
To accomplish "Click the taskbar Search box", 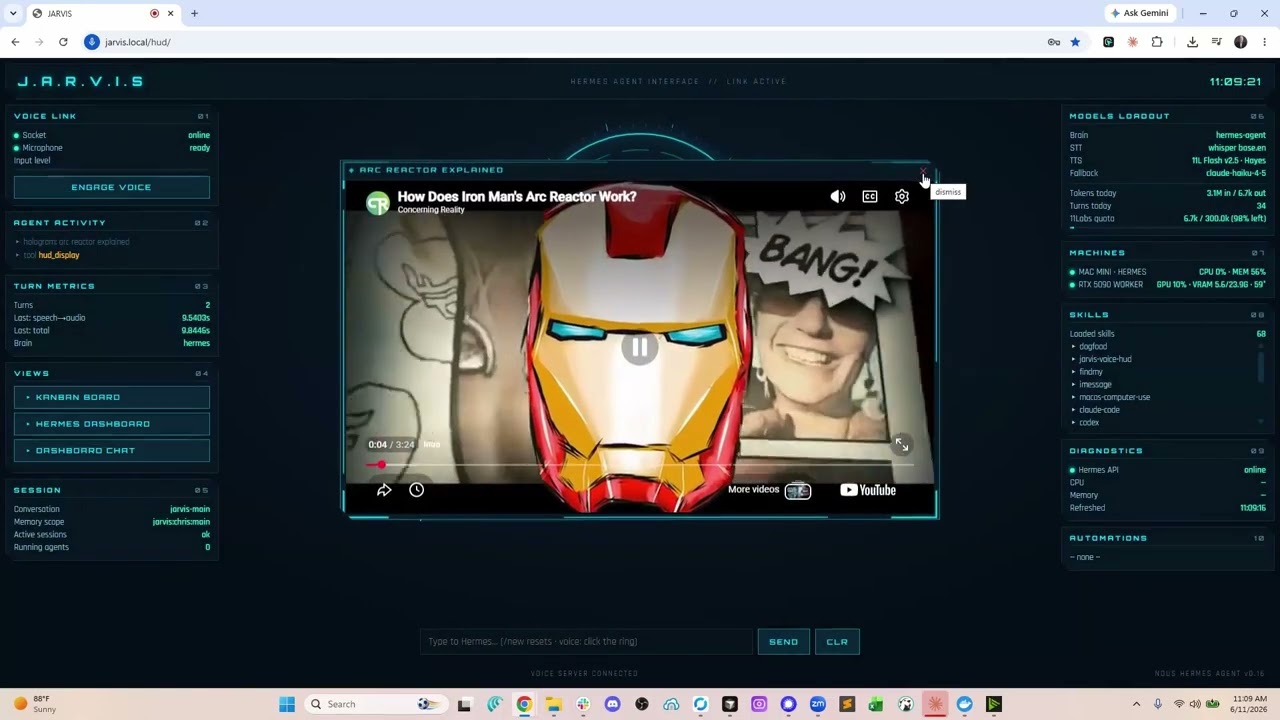I will point(374,704).
